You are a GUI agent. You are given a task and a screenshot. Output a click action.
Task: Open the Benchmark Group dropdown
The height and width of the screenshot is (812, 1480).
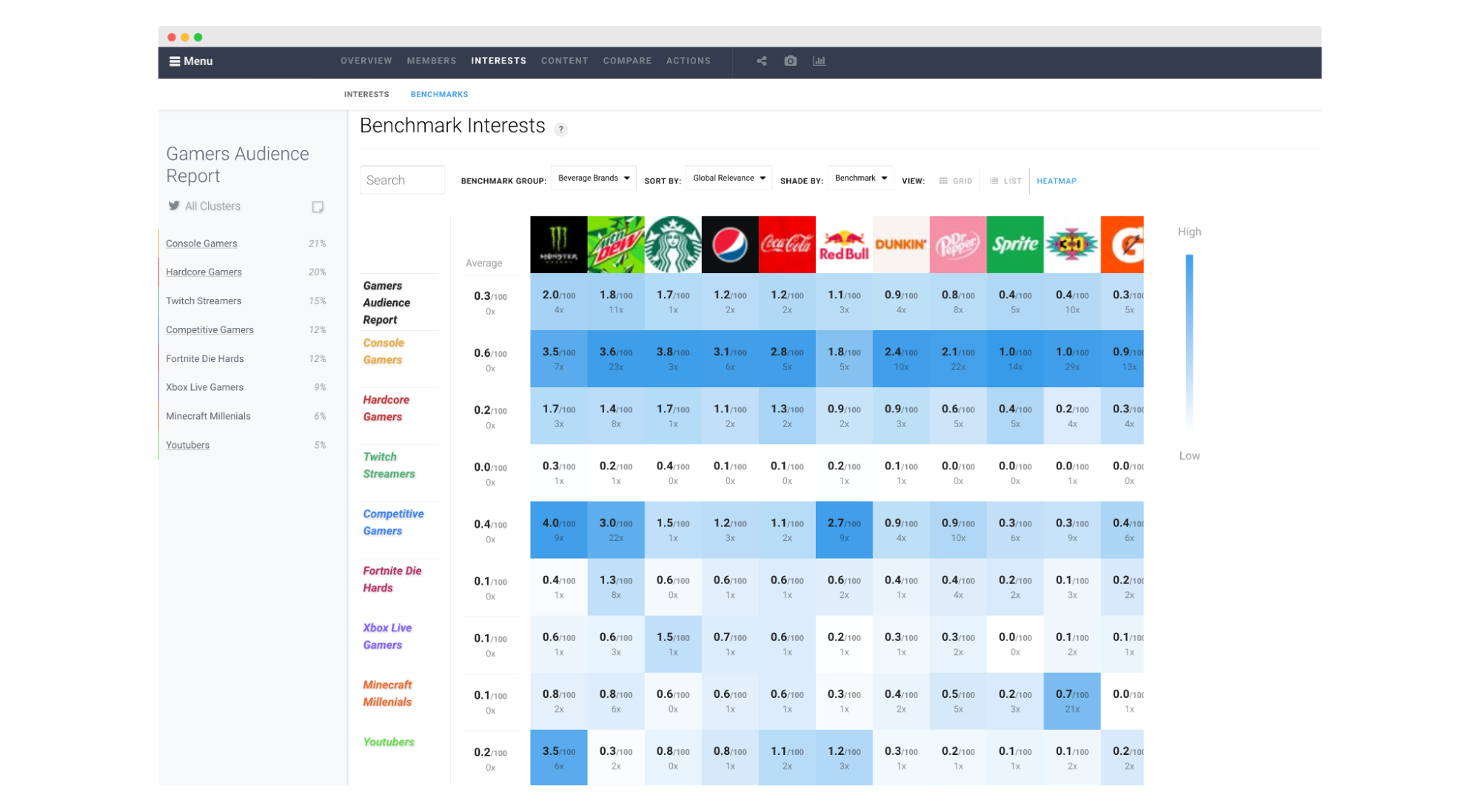pyautogui.click(x=594, y=180)
